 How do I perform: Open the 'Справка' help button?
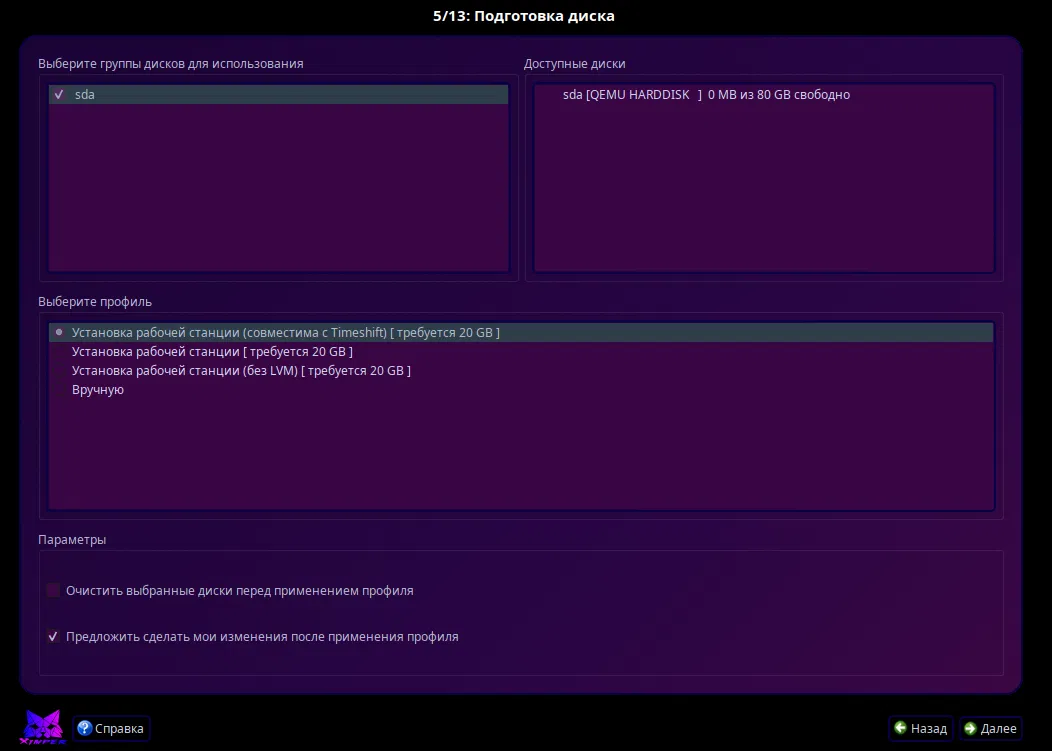coord(111,728)
